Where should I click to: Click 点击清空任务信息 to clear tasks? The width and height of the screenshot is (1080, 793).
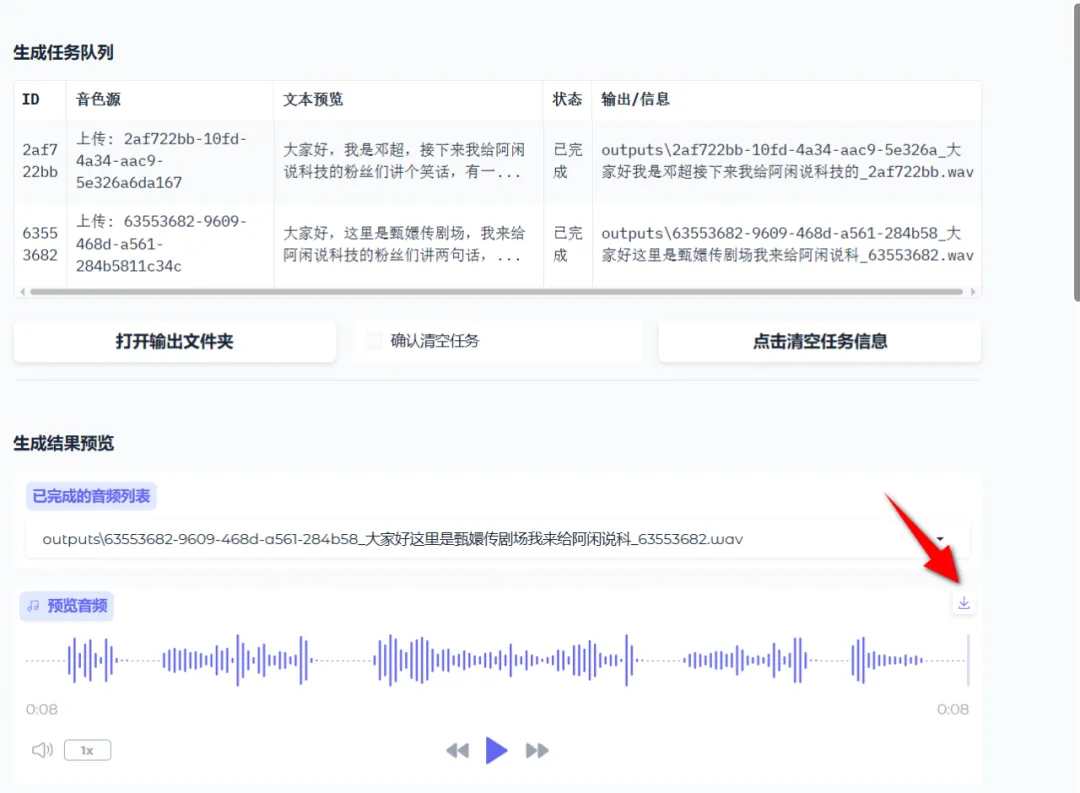(x=819, y=340)
